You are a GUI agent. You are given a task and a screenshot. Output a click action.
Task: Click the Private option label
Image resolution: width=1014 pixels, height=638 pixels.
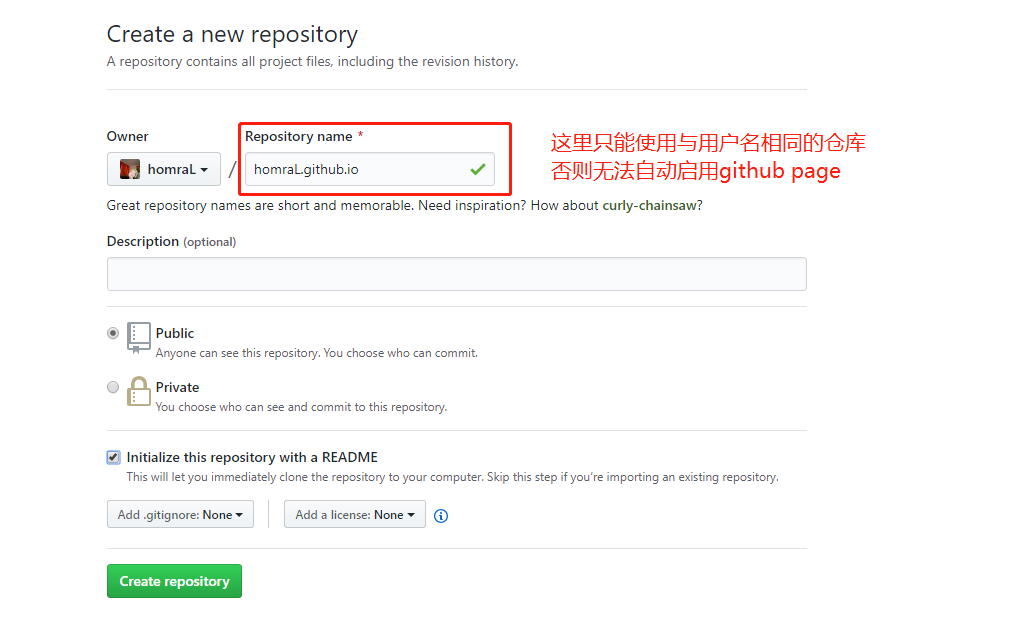(177, 387)
